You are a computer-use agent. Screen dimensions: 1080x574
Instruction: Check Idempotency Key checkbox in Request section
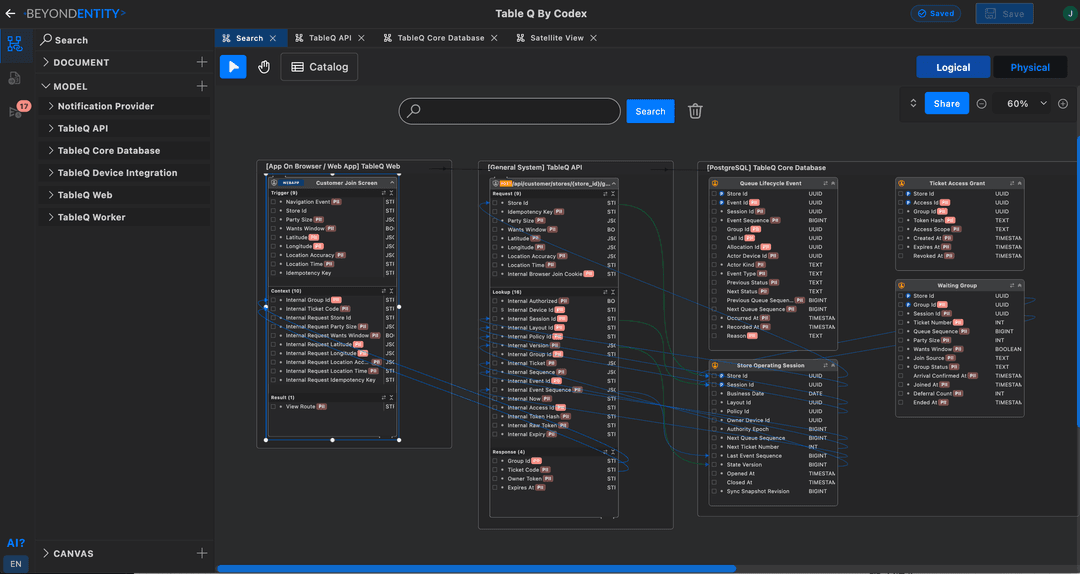[495, 212]
